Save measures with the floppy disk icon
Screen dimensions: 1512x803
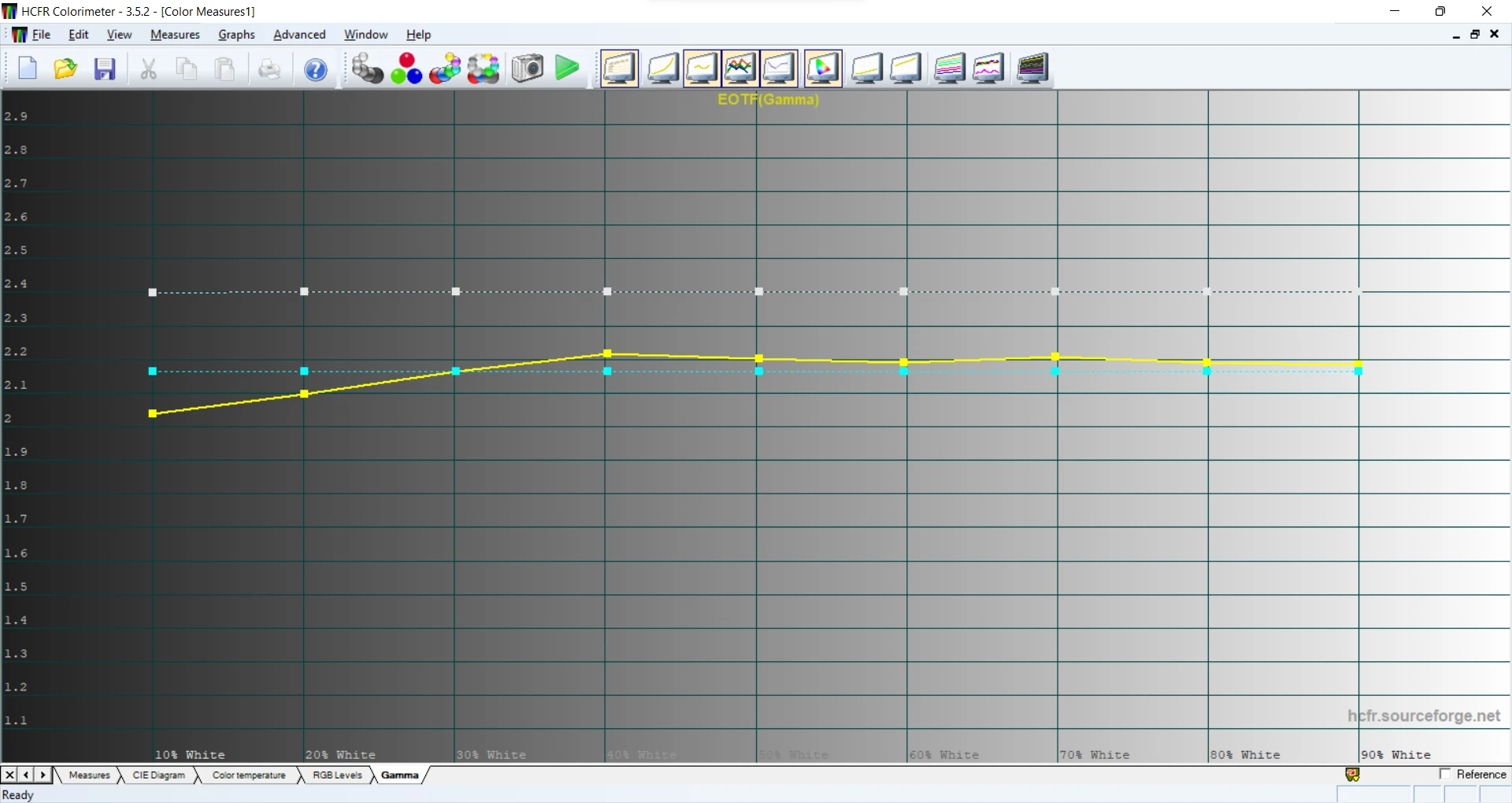(x=105, y=68)
